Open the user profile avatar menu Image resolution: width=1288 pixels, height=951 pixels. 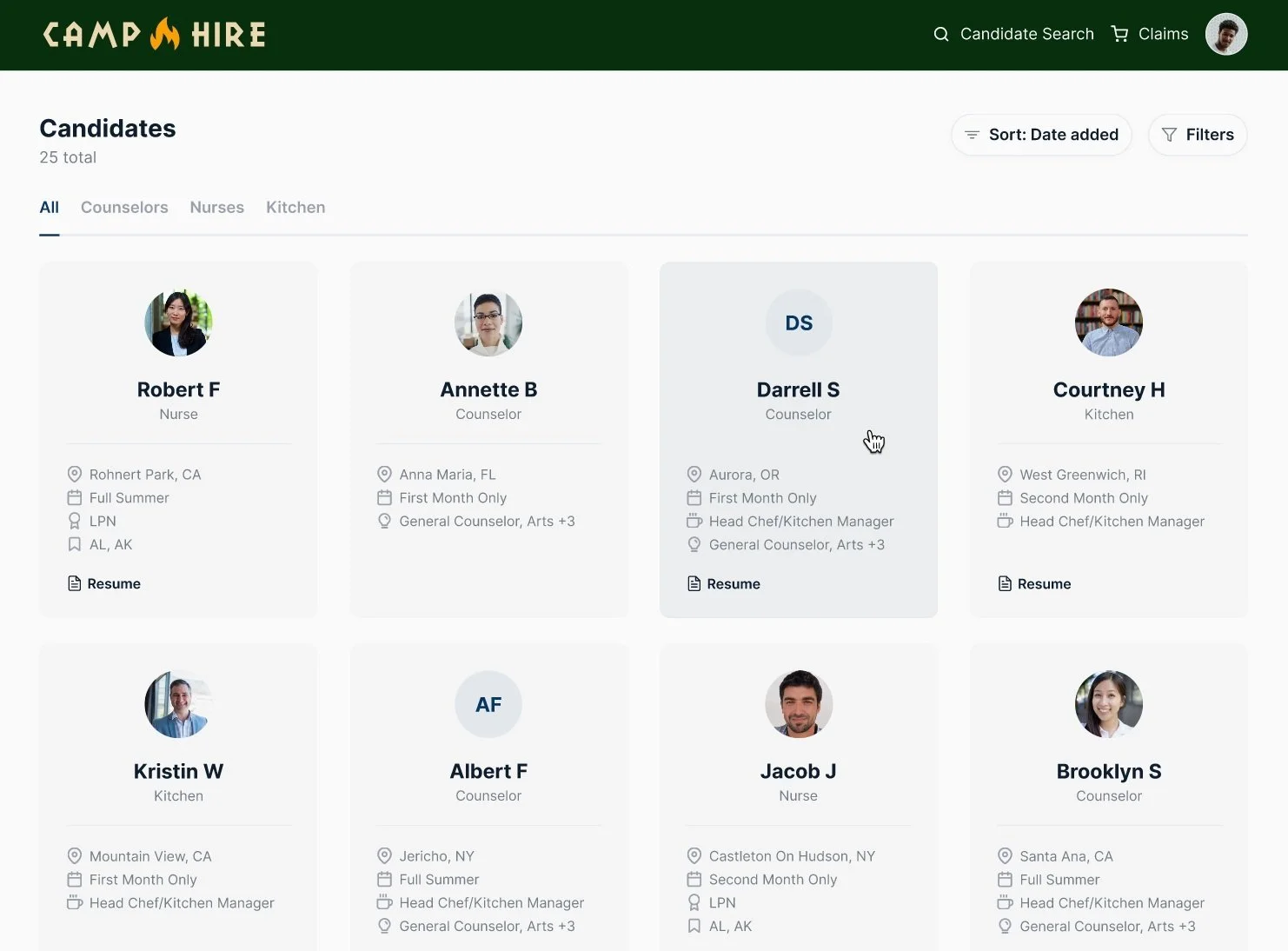[x=1226, y=35]
